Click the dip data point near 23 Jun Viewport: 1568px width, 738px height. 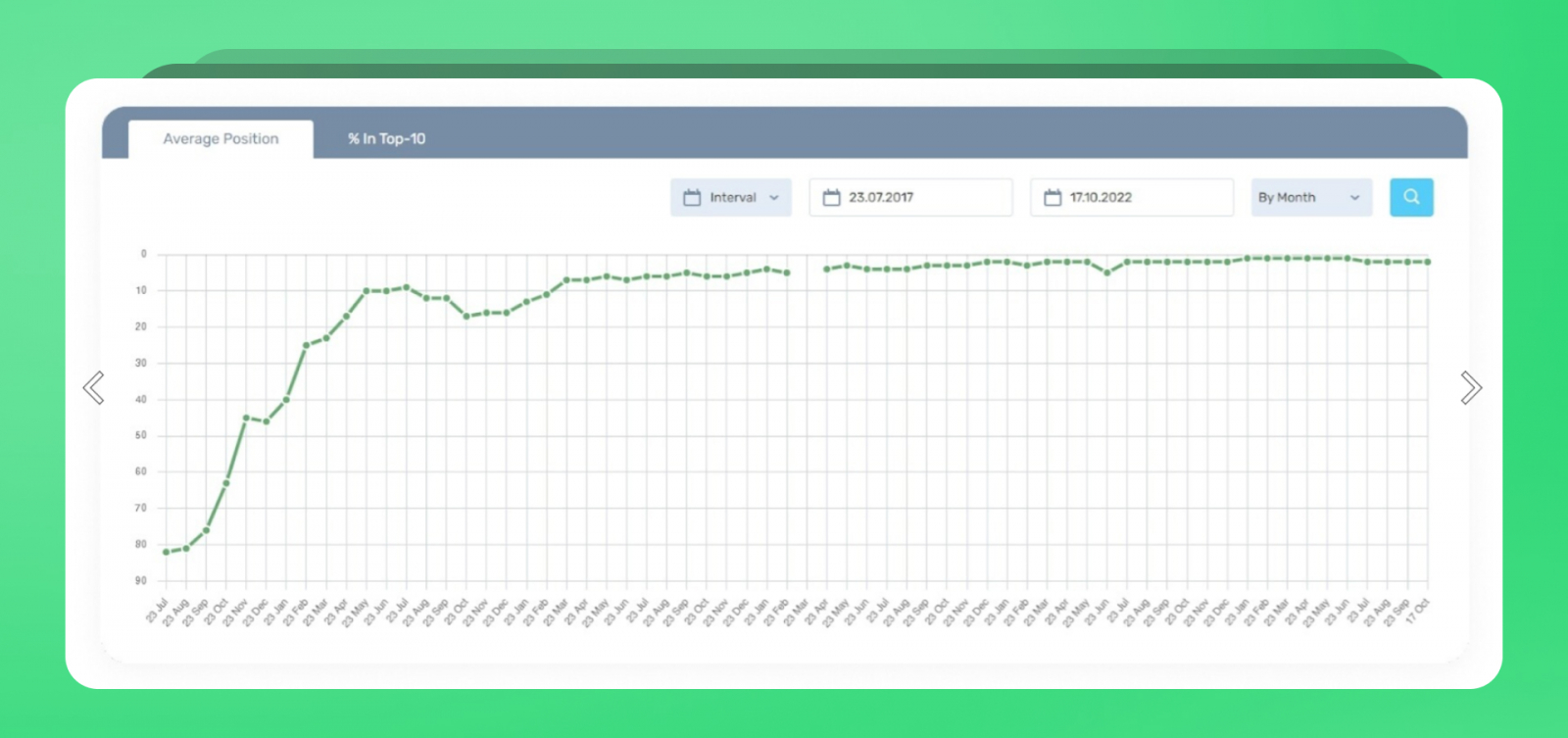1107,272
